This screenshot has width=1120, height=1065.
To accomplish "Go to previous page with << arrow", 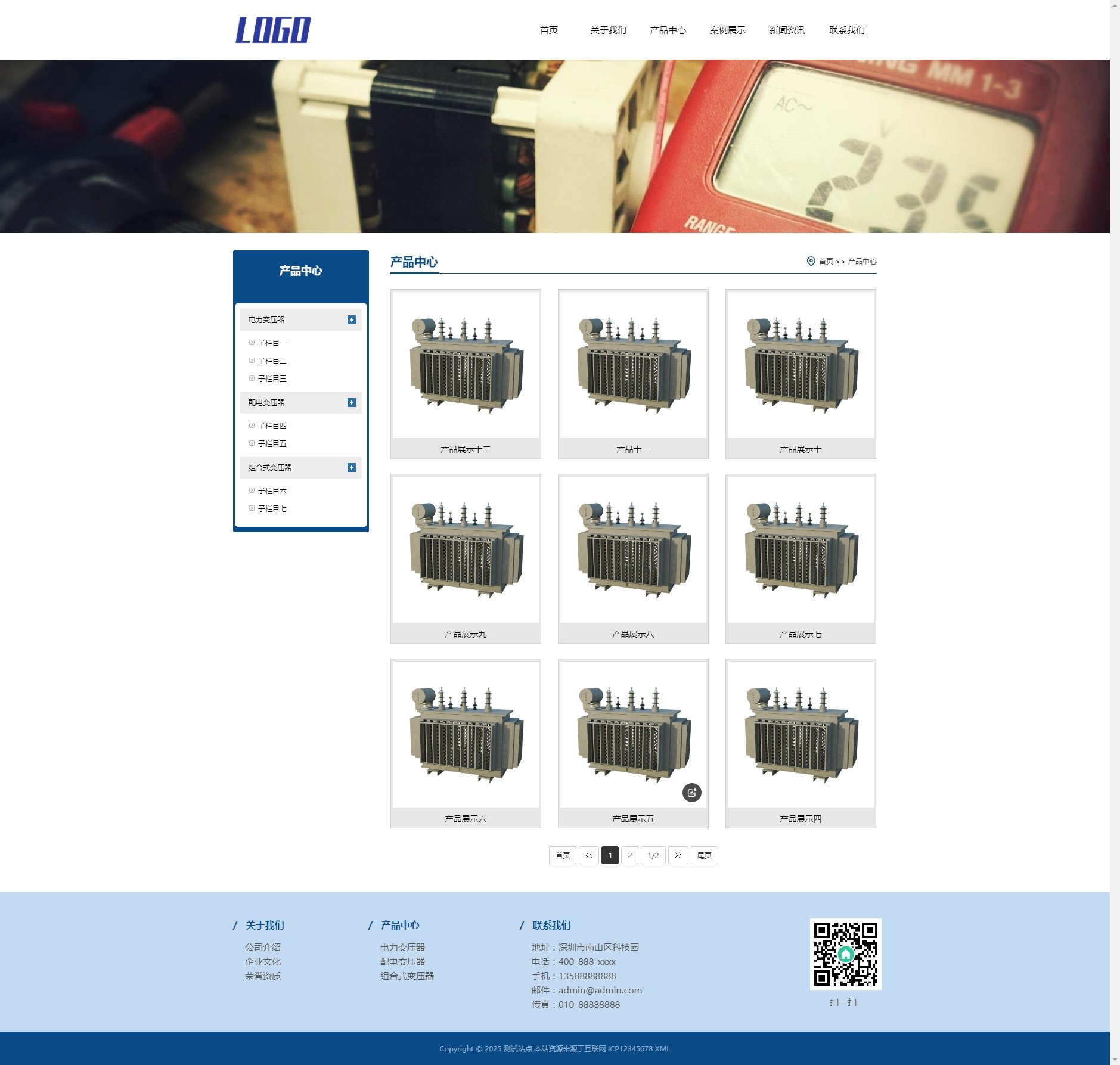I will pyautogui.click(x=588, y=855).
